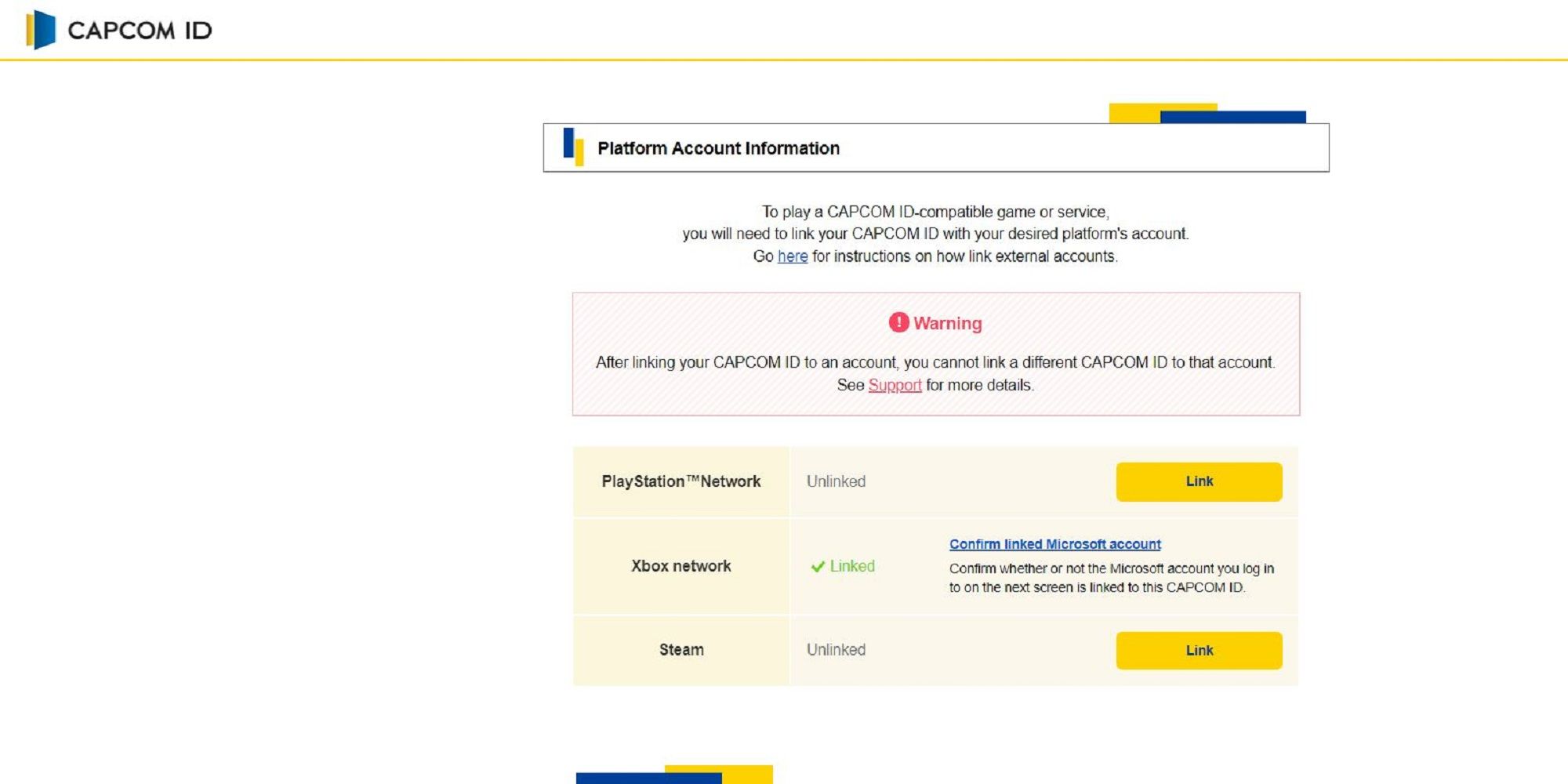Screen dimensions: 1568x784
Task: Select the Xbox network row label
Action: (681, 564)
